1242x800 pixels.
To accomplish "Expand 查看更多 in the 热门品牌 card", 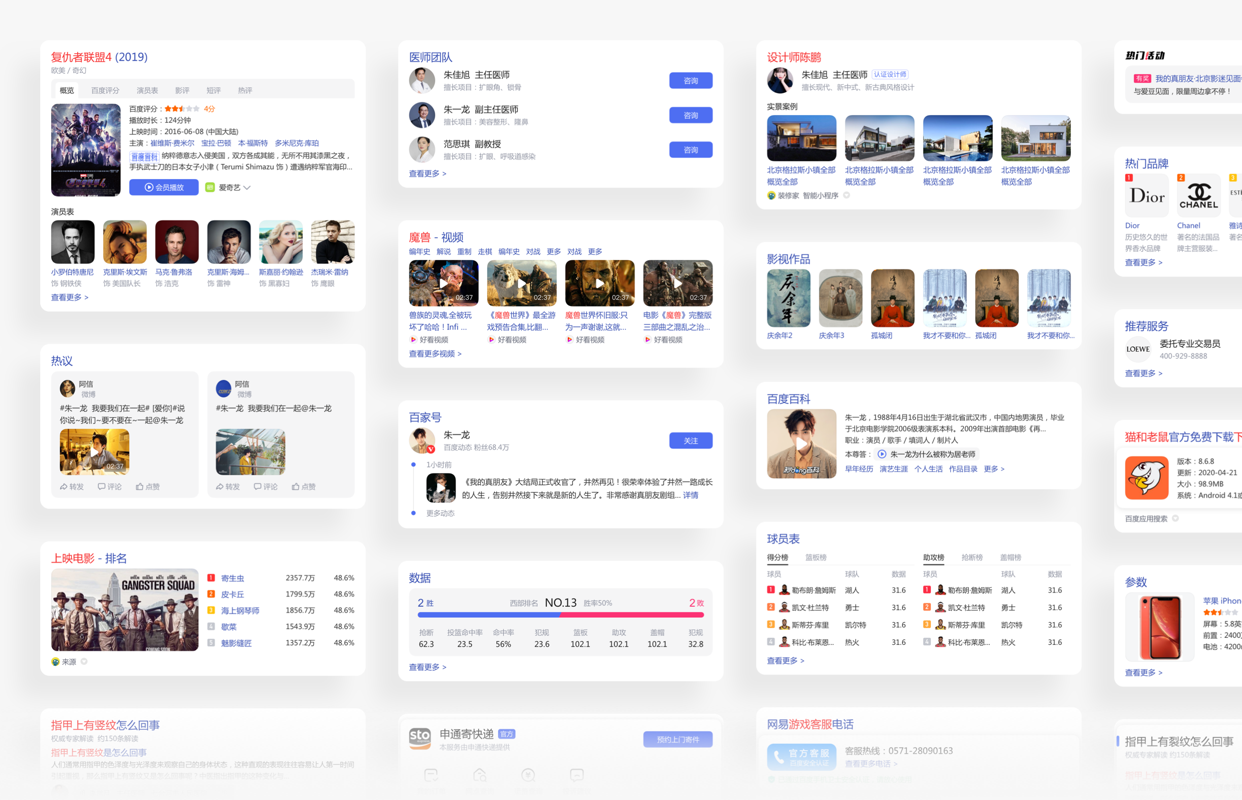I will [x=1143, y=263].
